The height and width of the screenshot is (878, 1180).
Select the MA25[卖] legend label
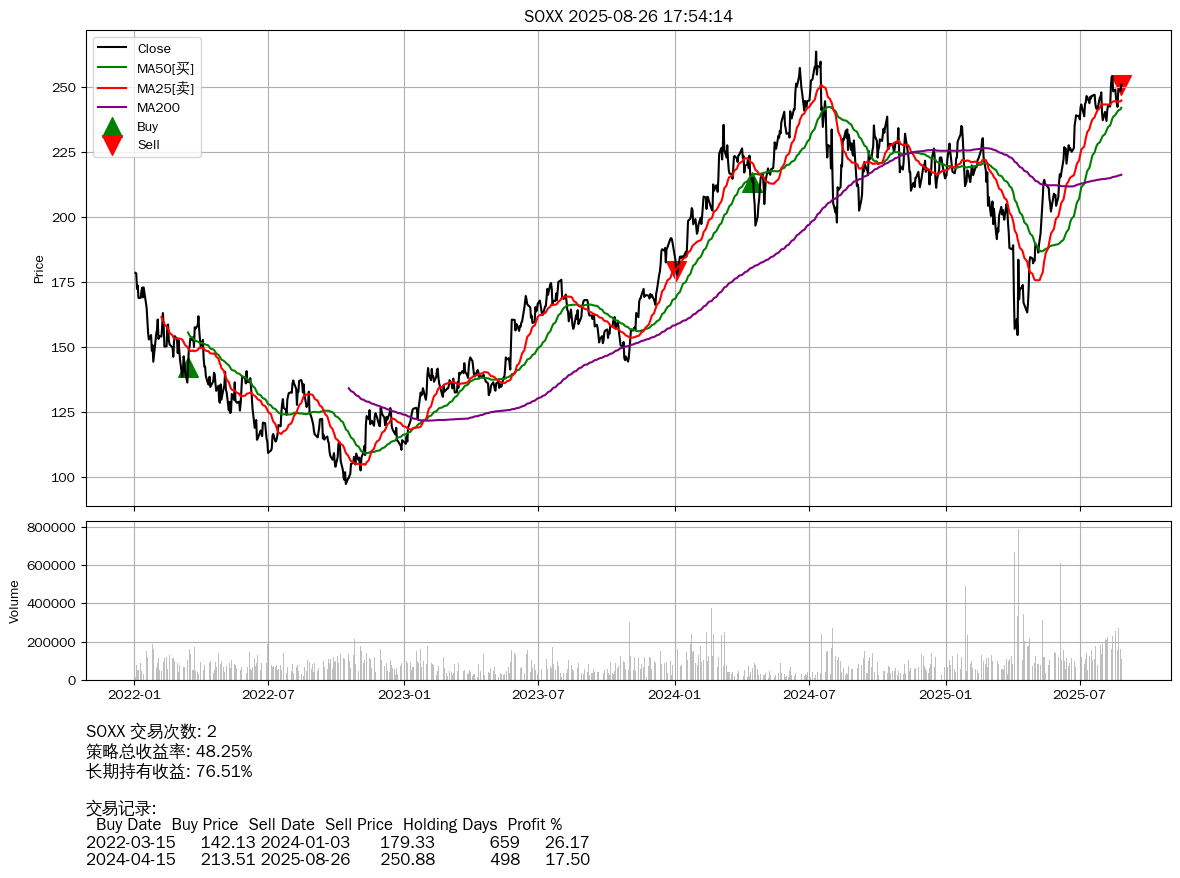165,88
